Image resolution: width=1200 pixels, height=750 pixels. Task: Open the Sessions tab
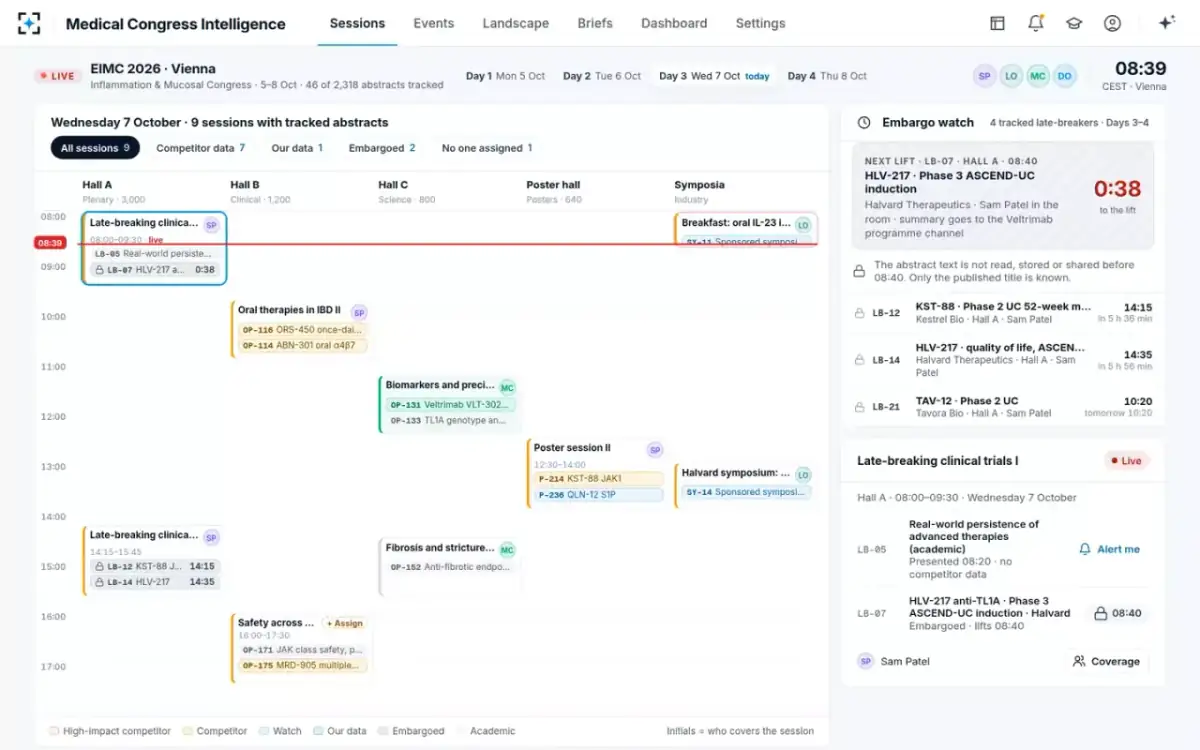[357, 23]
